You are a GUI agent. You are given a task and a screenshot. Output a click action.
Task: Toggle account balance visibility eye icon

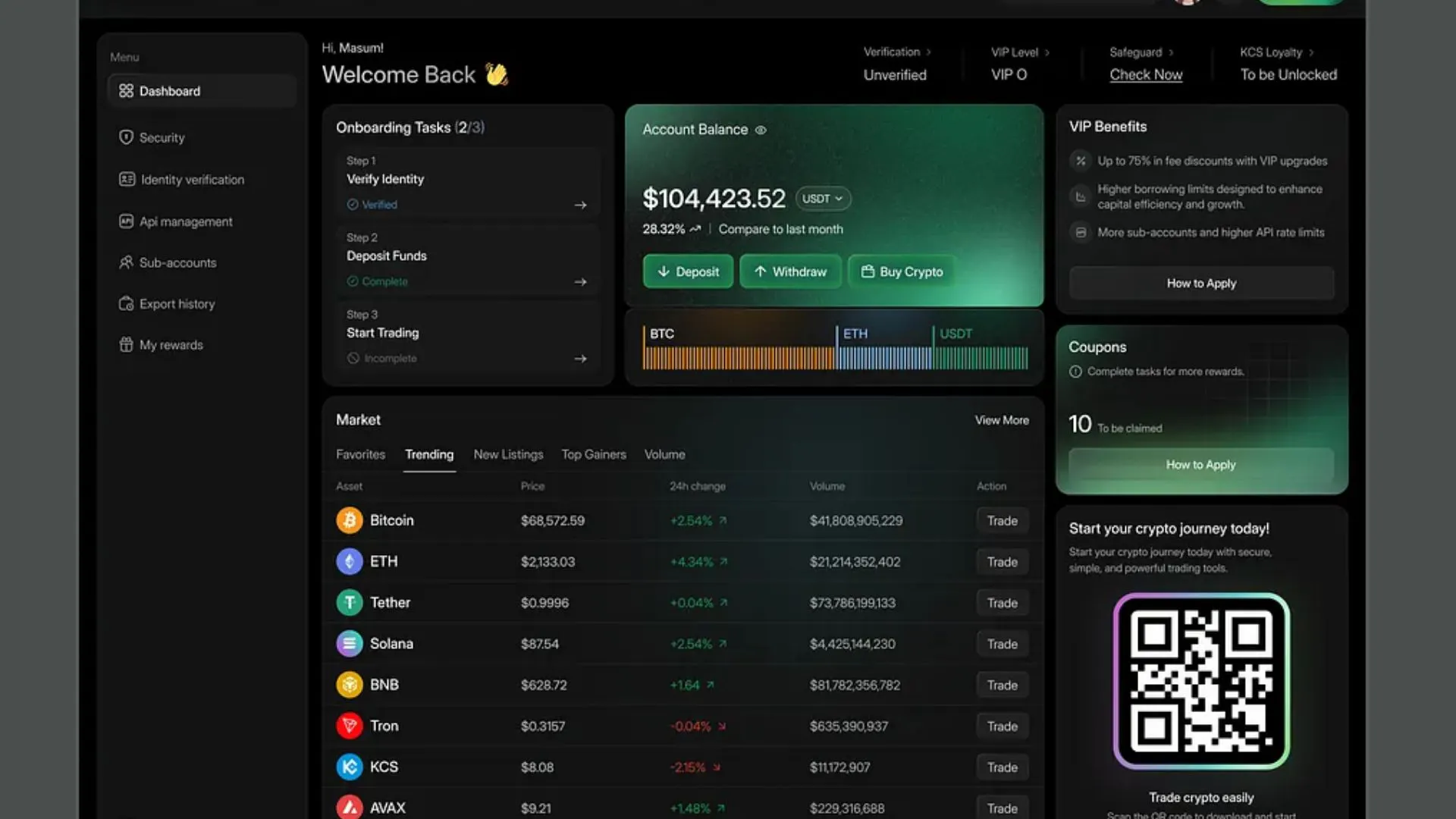761,130
